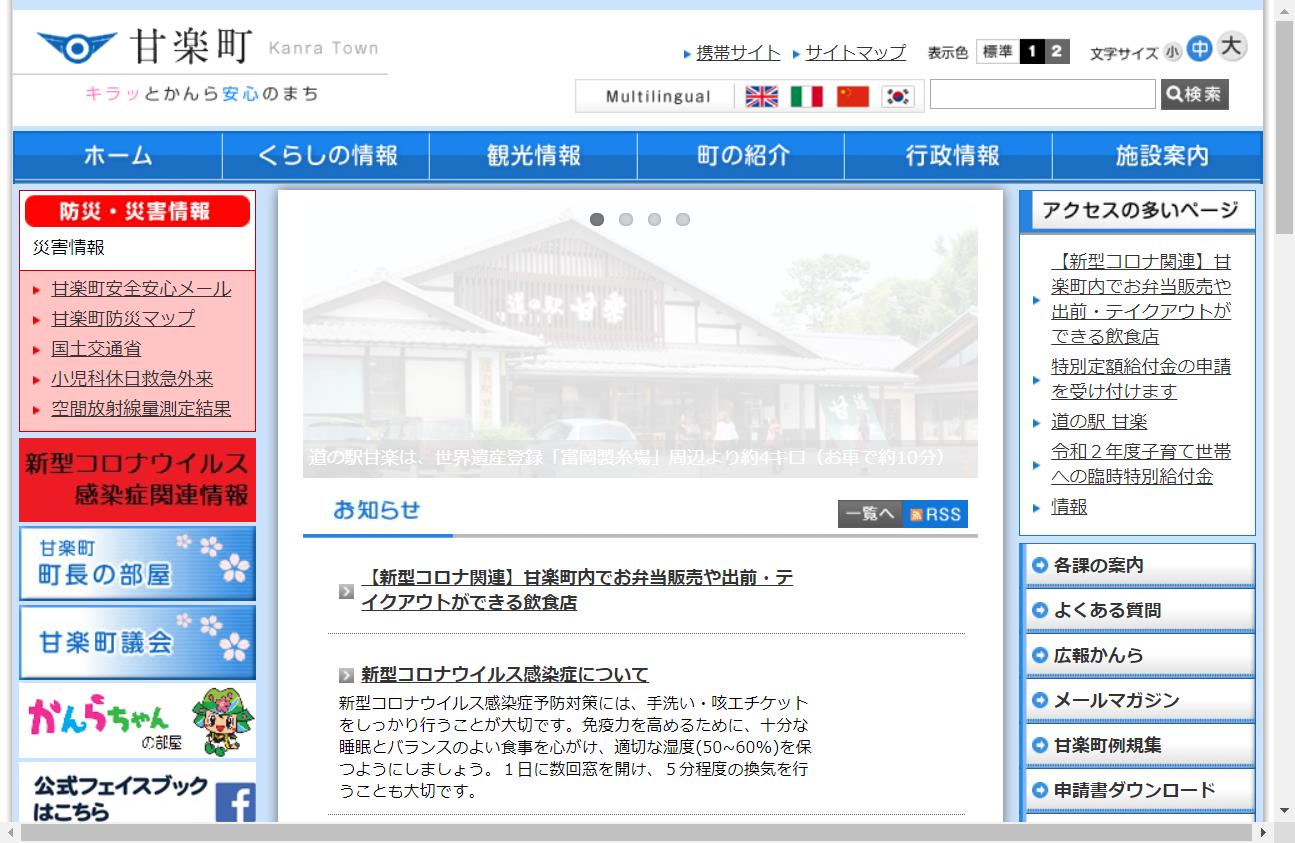Subscribe via the RSS icon

pos(934,513)
